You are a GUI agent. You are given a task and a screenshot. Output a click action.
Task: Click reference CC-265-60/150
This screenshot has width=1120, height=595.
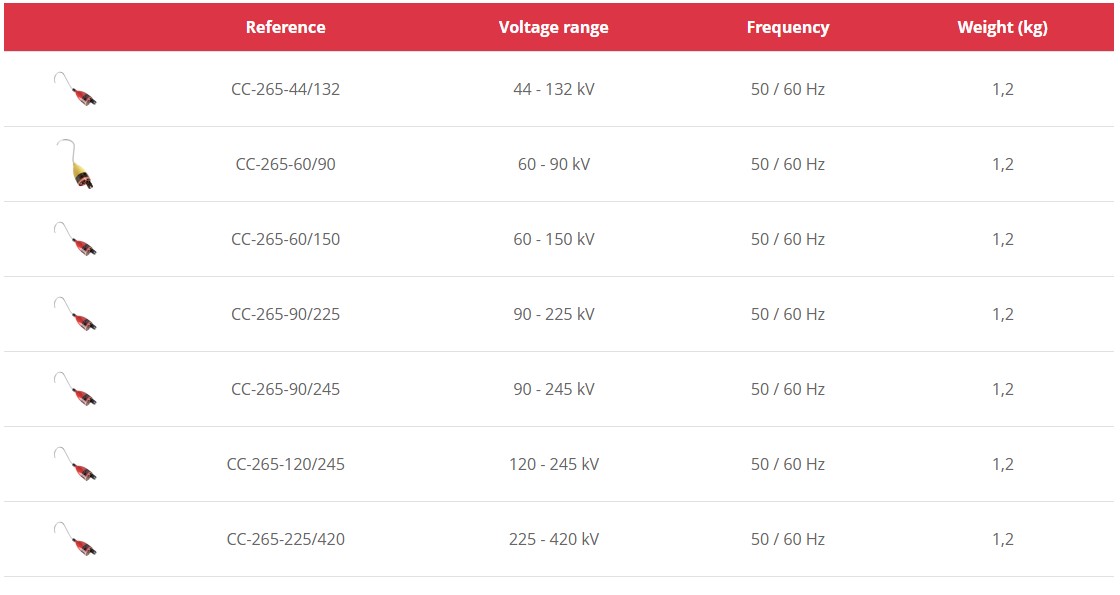285,239
